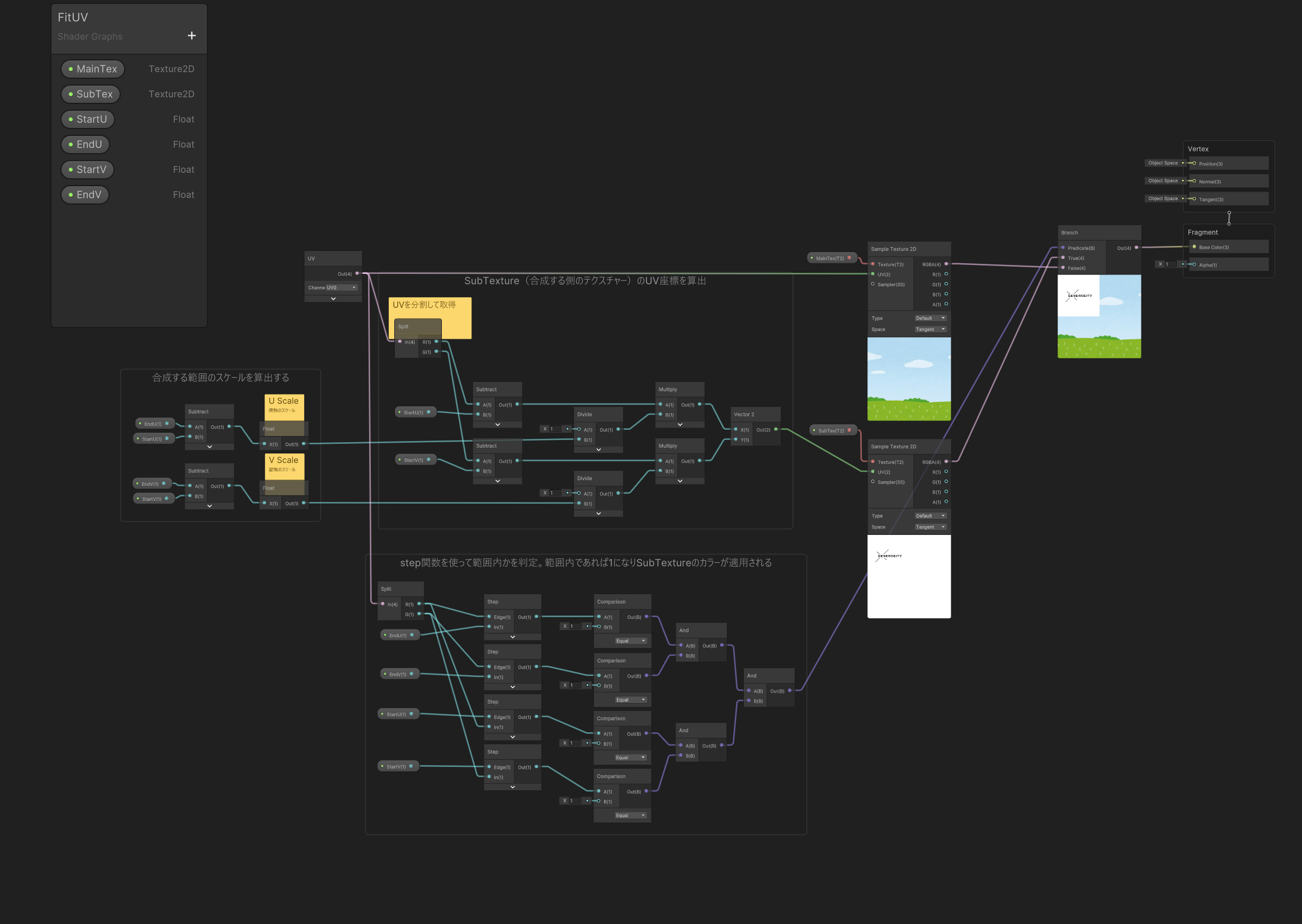Viewport: 1302px width, 924px height.
Task: Open Object Space dropdown beside Normal(3)
Action: point(1163,181)
